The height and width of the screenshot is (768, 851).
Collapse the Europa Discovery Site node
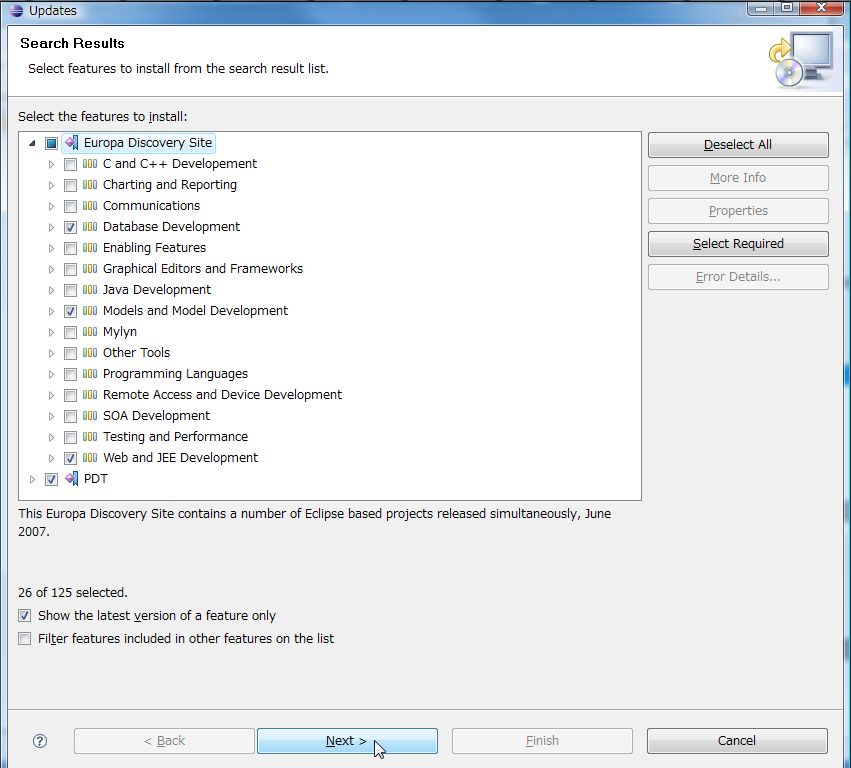pos(33,143)
